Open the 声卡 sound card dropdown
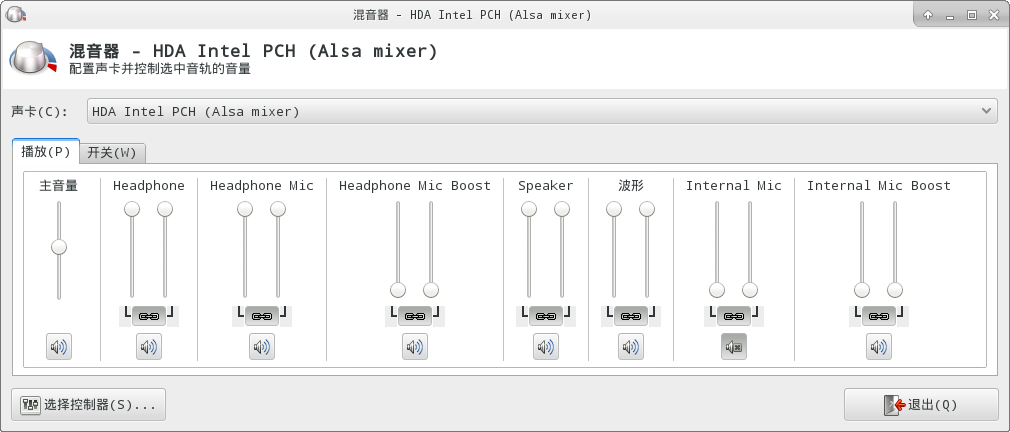Viewport: 1010px width, 432px height. click(x=542, y=111)
